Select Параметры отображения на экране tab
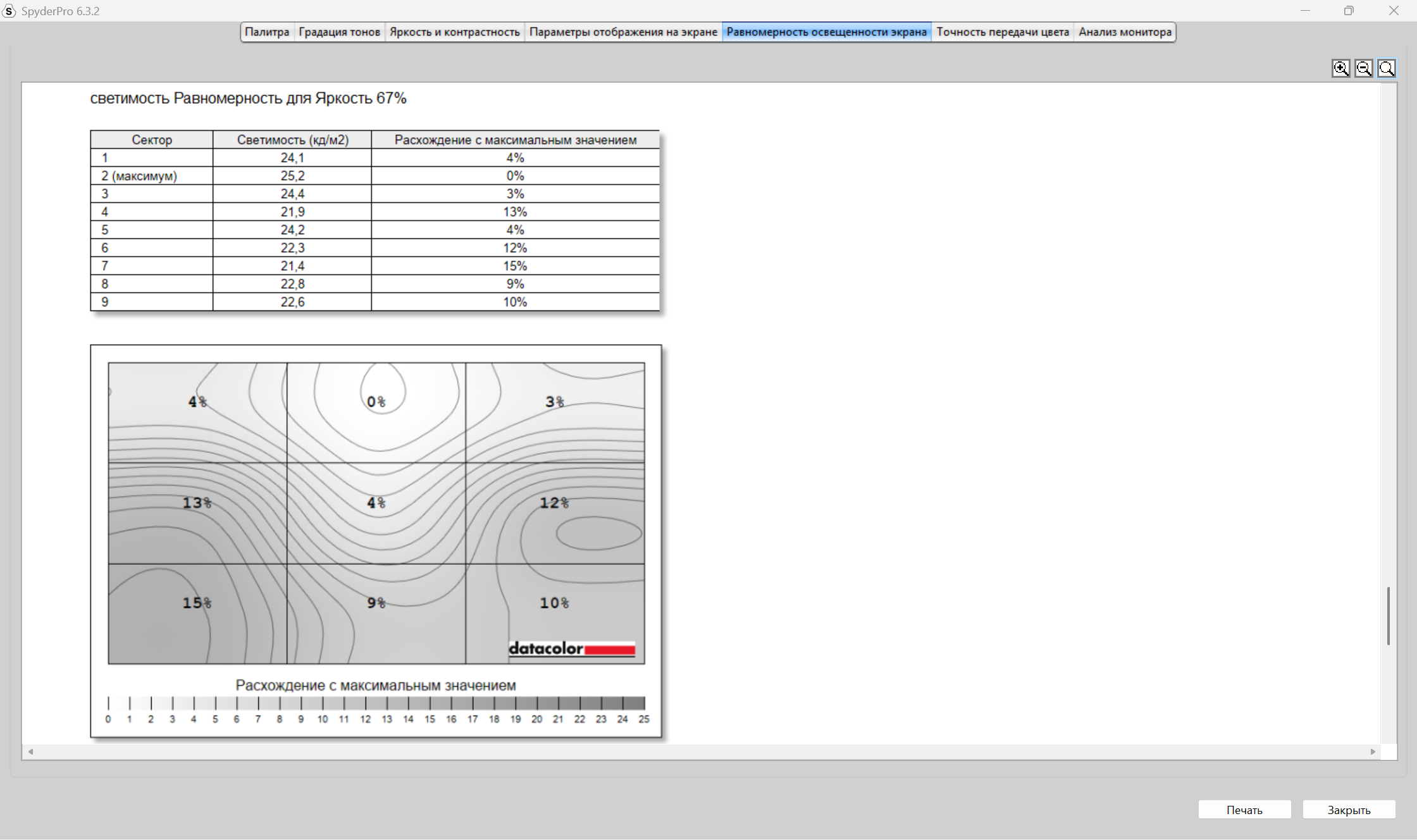Viewport: 1417px width, 840px height. (622, 32)
